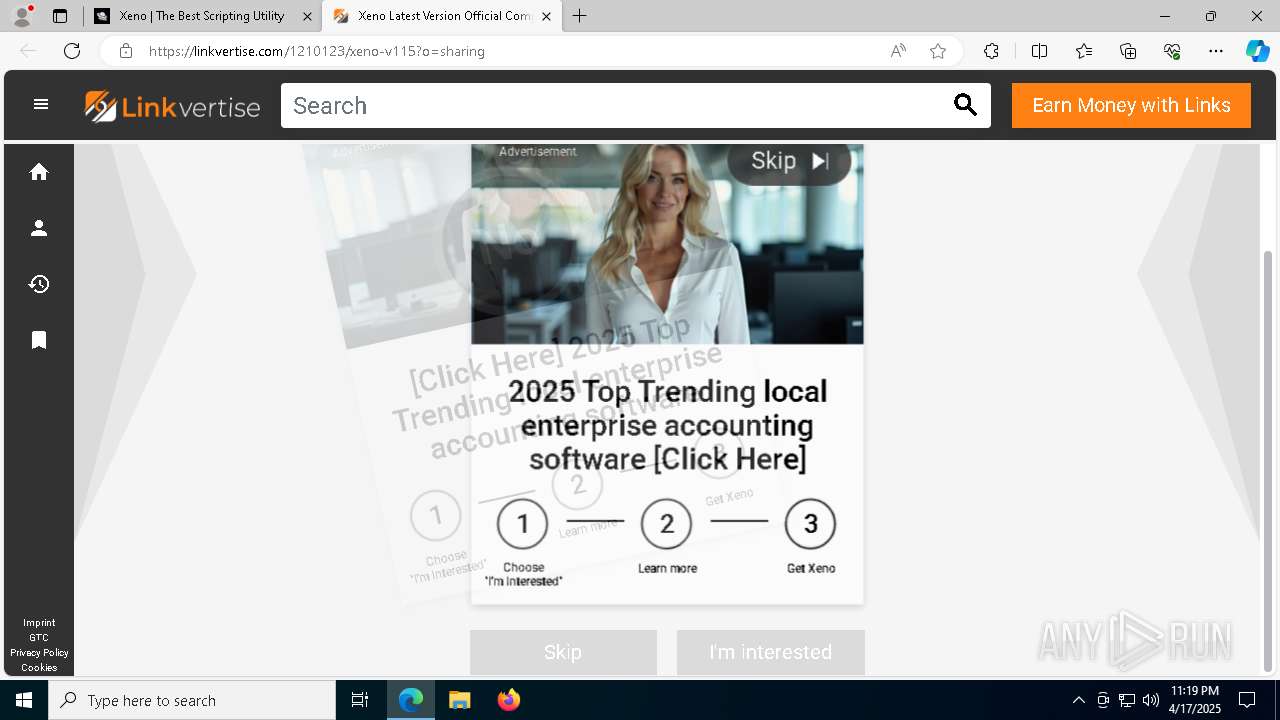Show hidden tray icons chevron
The image size is (1280, 720).
point(1078,700)
